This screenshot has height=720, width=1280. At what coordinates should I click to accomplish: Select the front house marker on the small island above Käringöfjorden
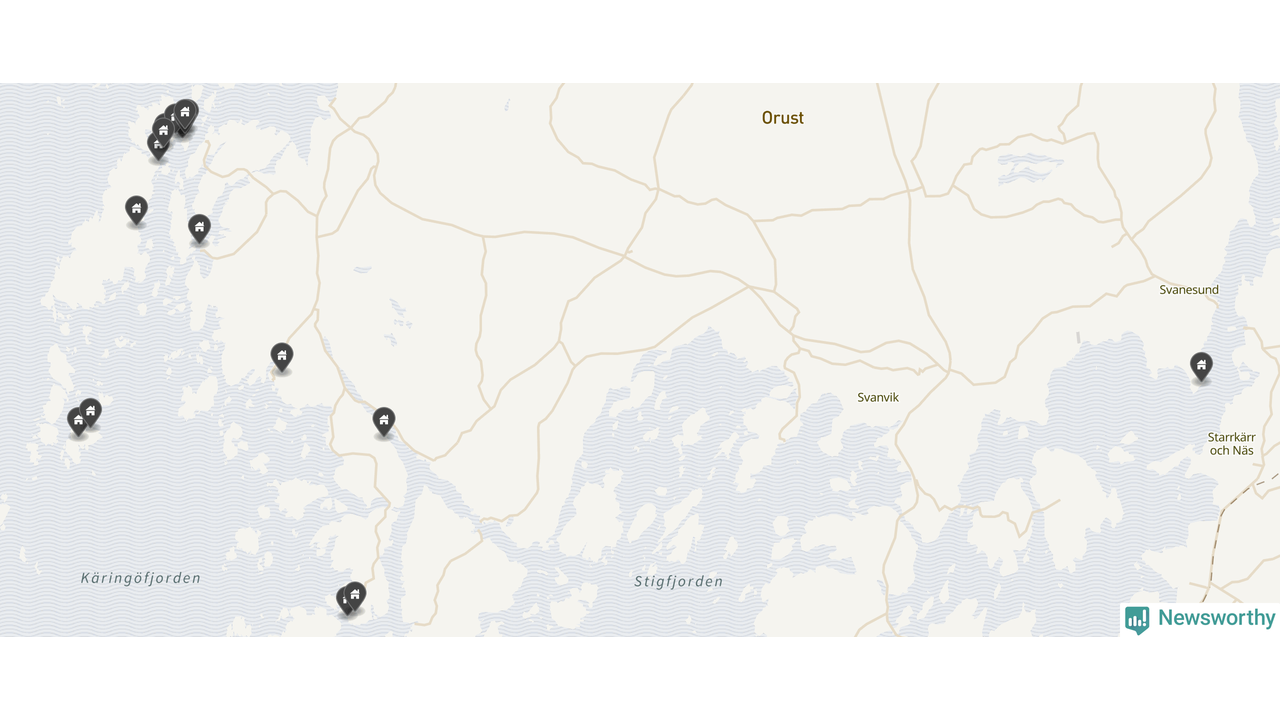pos(78,422)
